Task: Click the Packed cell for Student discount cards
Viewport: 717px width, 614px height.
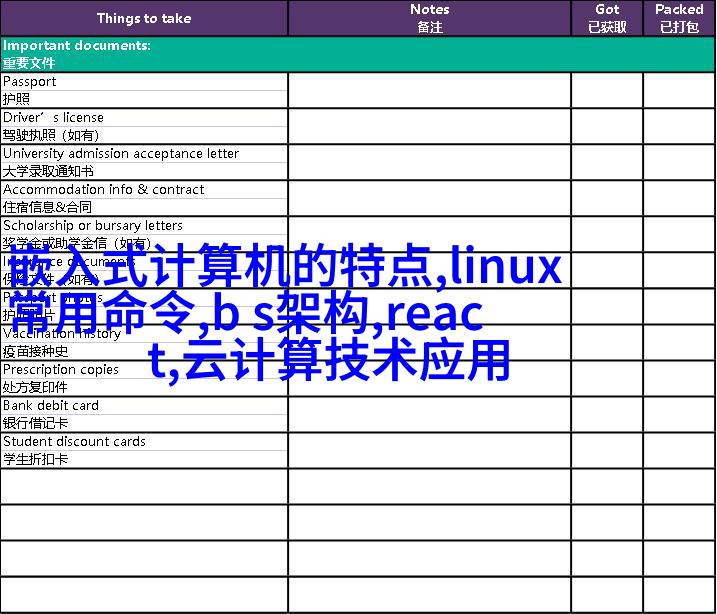Action: tap(679, 451)
